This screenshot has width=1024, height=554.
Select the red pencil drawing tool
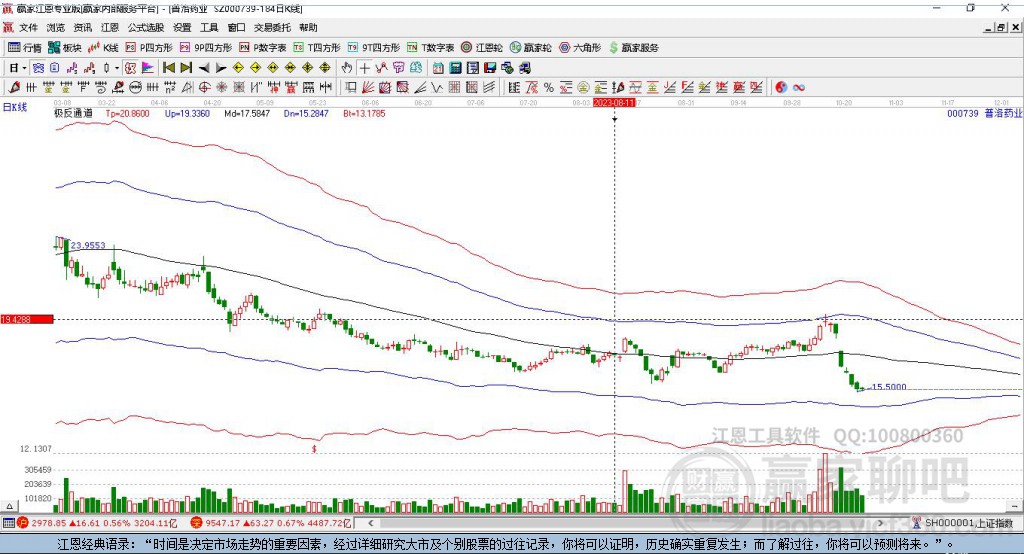point(14,88)
